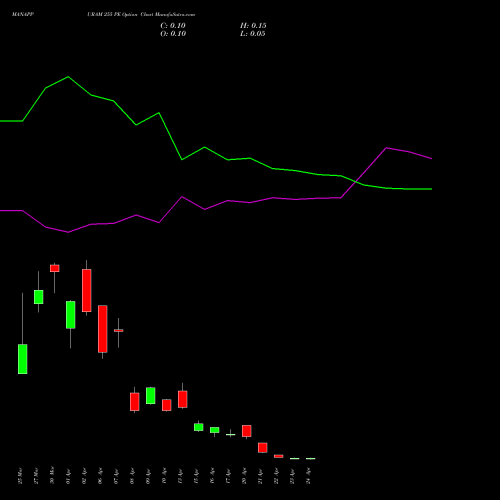Select the 09 Apr date label

(x=149, y=476)
